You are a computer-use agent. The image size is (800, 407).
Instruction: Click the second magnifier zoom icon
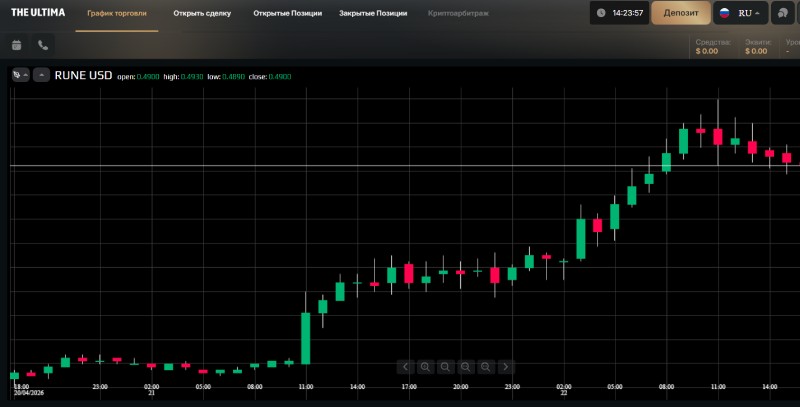click(445, 366)
